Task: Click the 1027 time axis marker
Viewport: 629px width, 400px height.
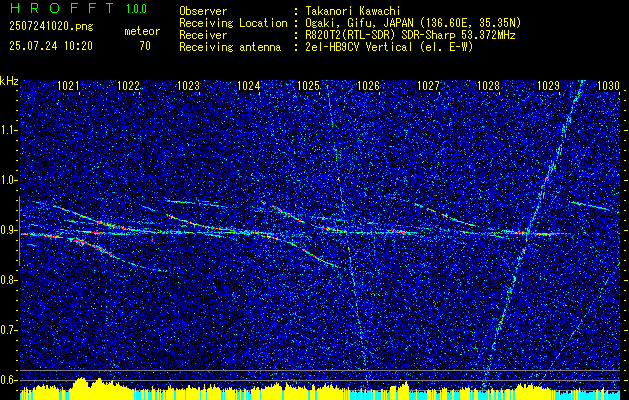Action: 428,85
